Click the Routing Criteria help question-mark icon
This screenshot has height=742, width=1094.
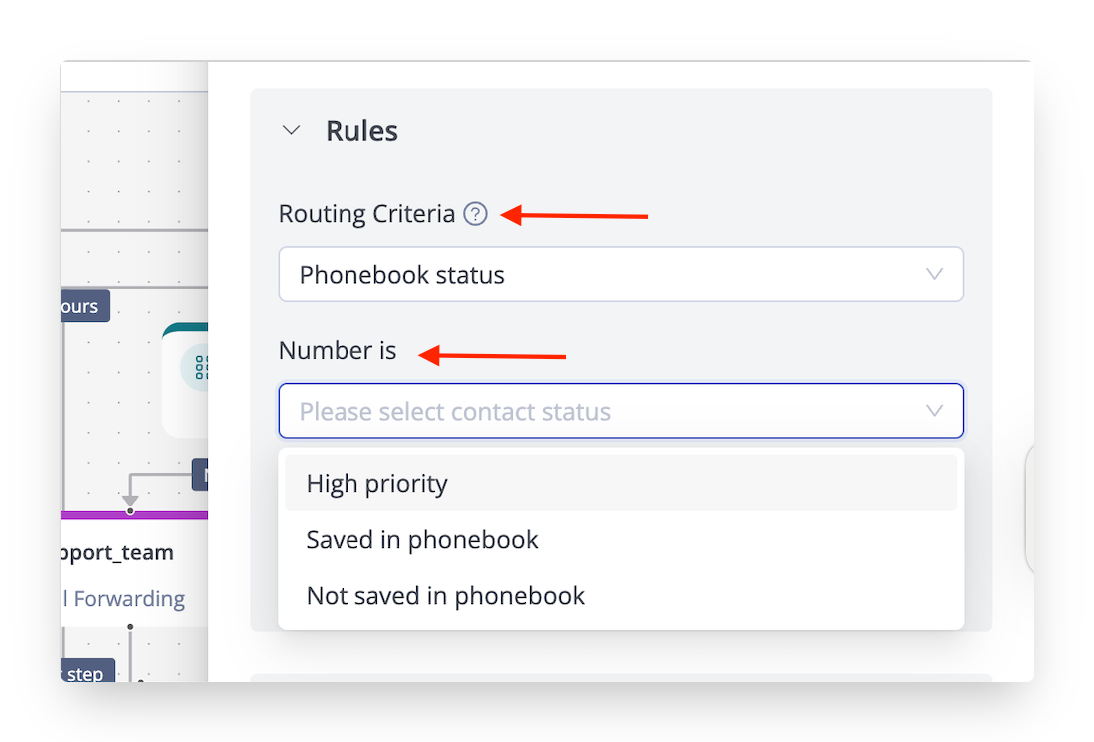coord(476,214)
